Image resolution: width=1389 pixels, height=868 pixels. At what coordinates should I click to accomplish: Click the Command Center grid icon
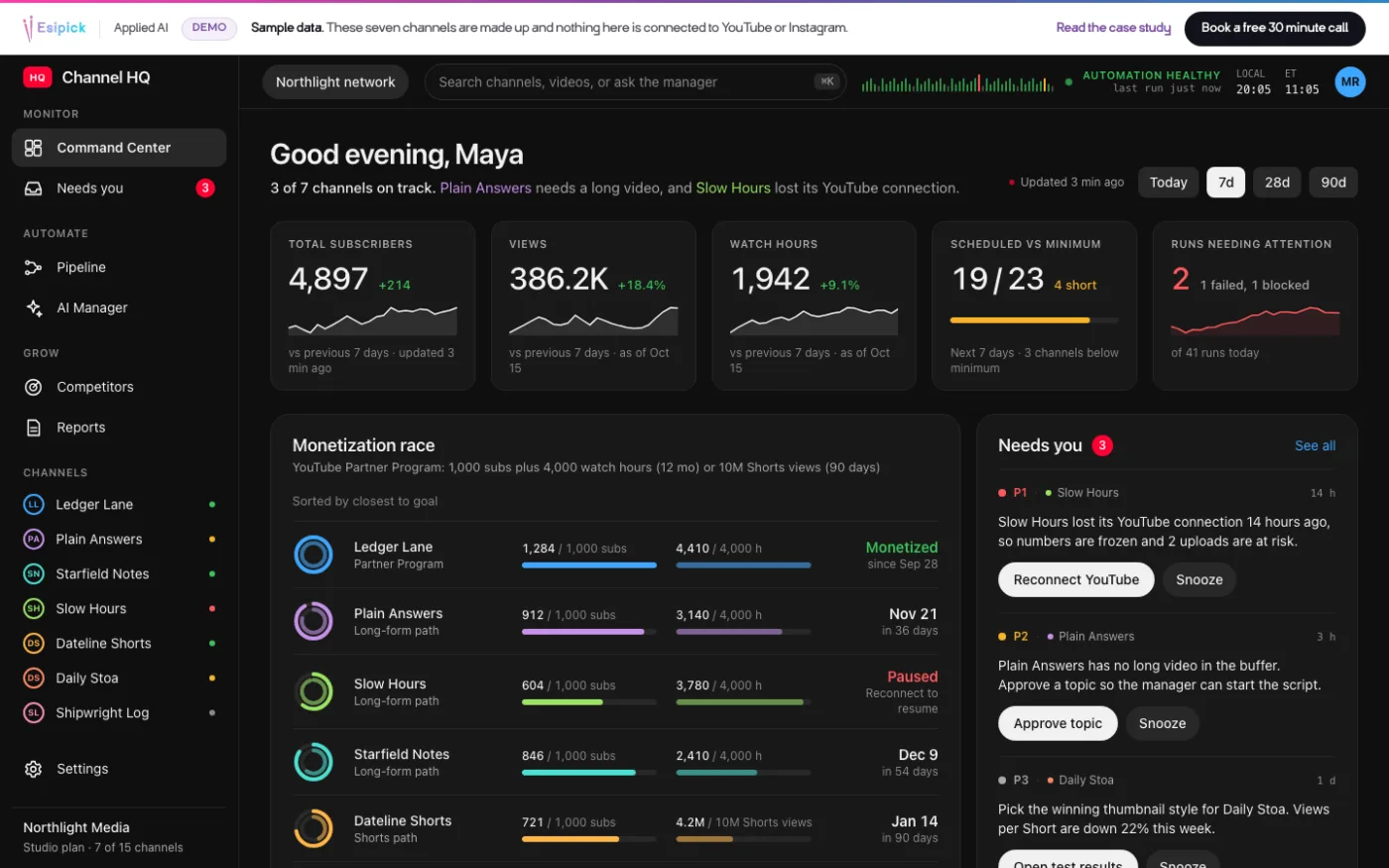click(33, 148)
